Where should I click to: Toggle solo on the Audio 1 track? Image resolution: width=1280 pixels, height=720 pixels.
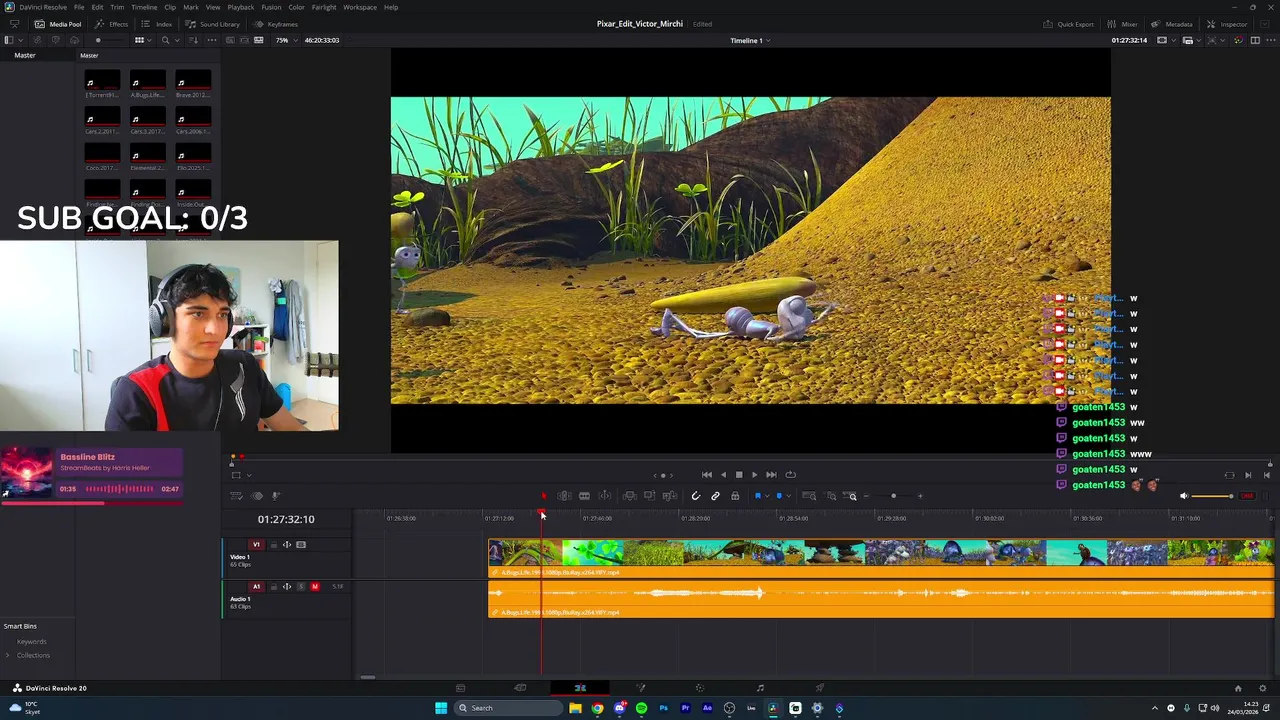click(x=301, y=587)
